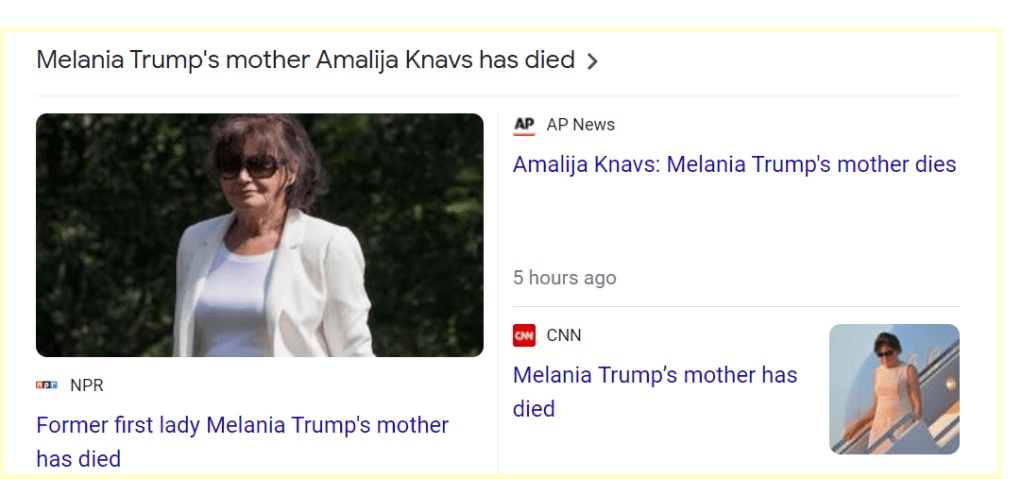Click the divider line above the CNN story
The height and width of the screenshot is (479, 1022).
point(734,306)
